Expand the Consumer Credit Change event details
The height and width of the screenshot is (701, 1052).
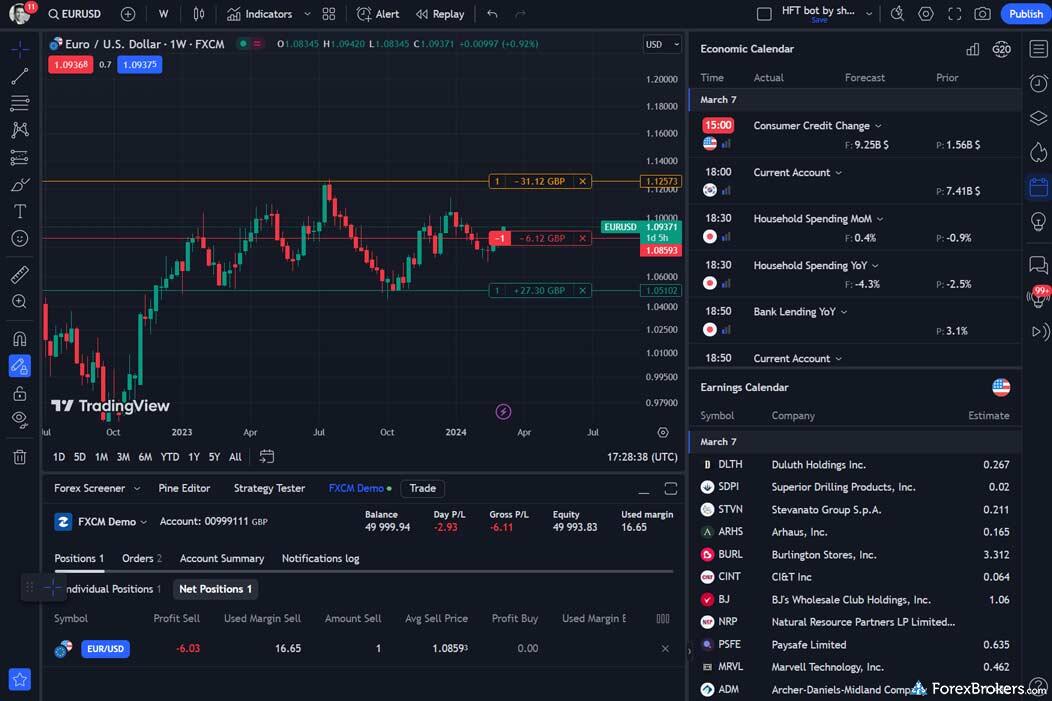pyautogui.click(x=878, y=126)
